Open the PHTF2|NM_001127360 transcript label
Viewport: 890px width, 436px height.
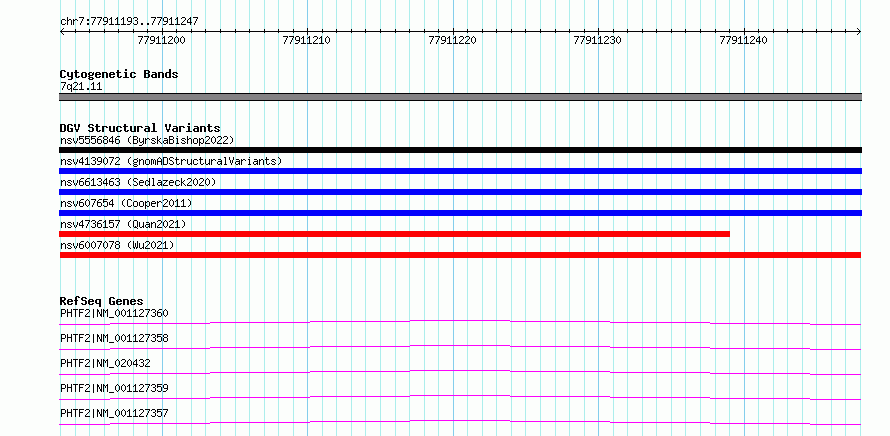114,313
